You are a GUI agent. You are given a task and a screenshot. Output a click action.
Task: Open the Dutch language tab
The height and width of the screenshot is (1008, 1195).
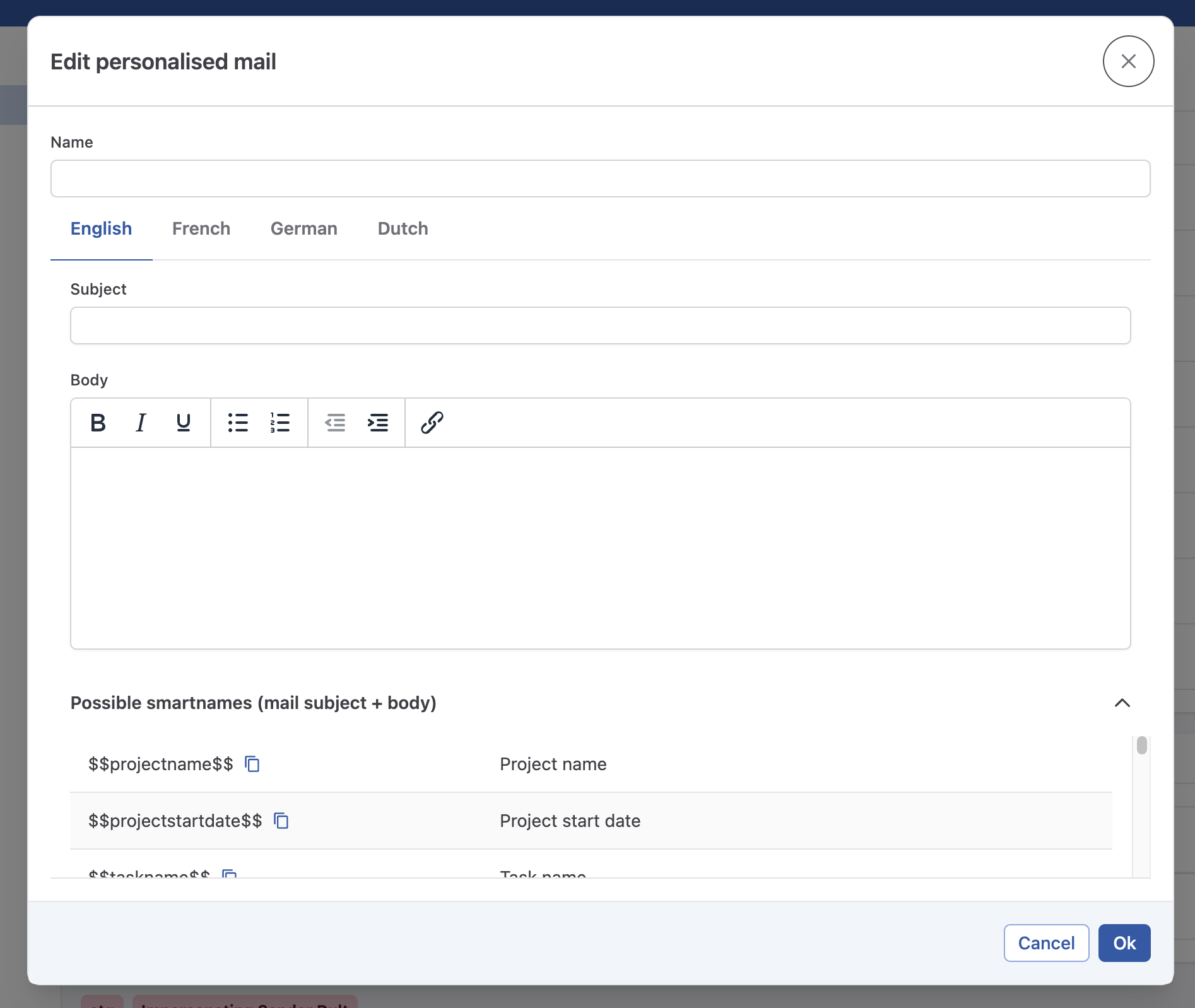(x=403, y=228)
